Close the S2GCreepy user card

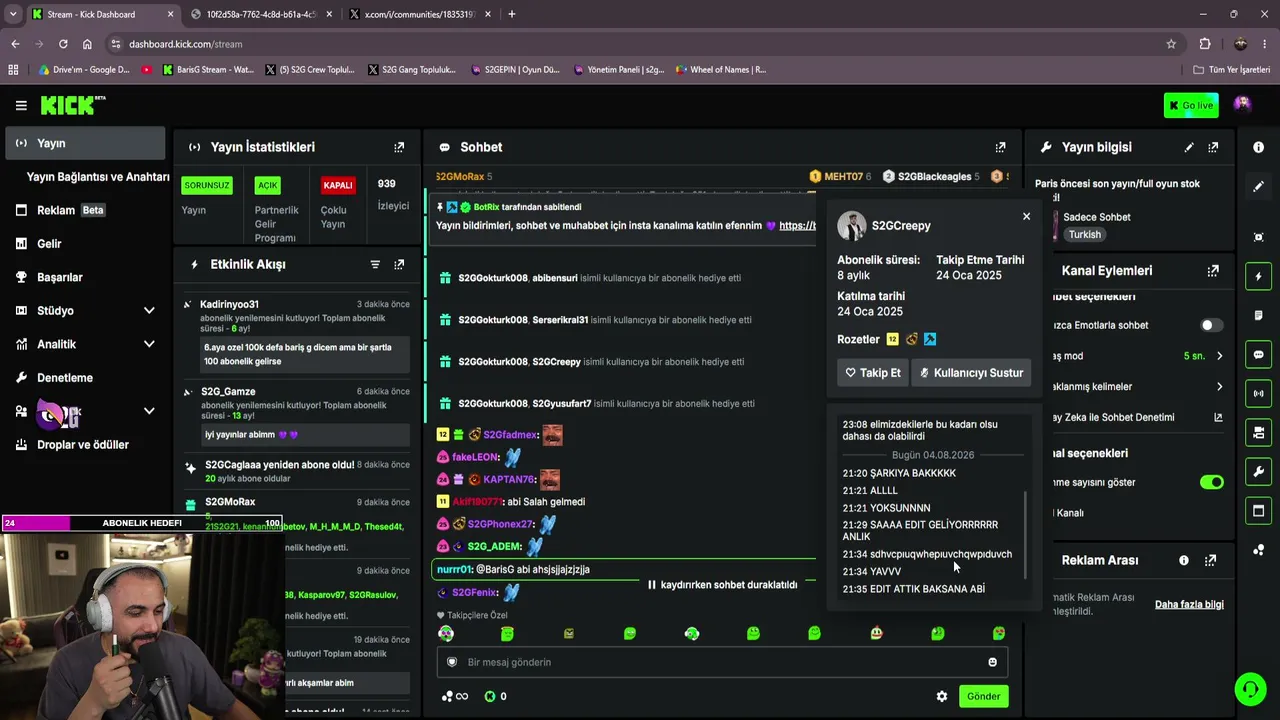1026,216
